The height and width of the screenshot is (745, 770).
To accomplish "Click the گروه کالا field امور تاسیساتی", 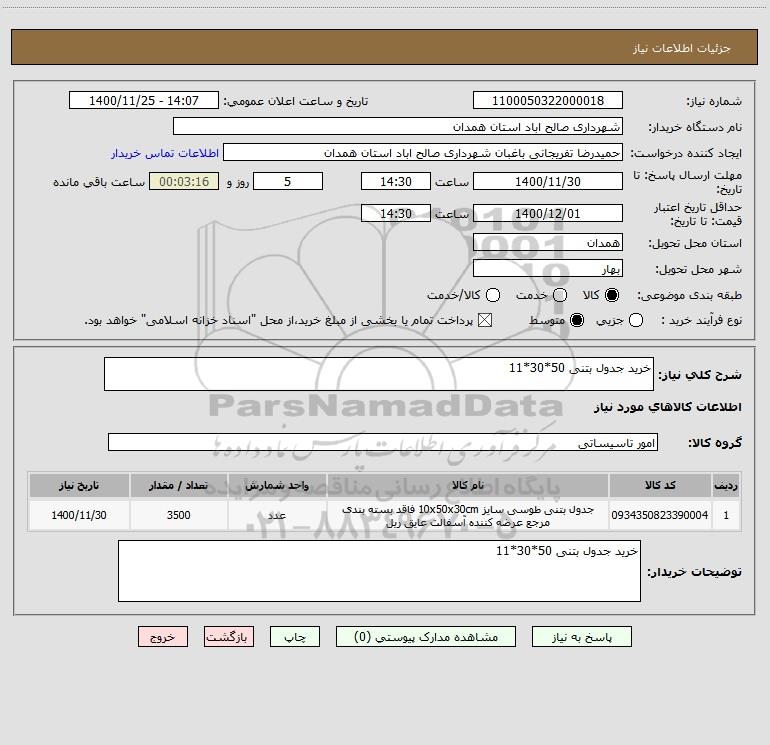I will (x=383, y=442).
